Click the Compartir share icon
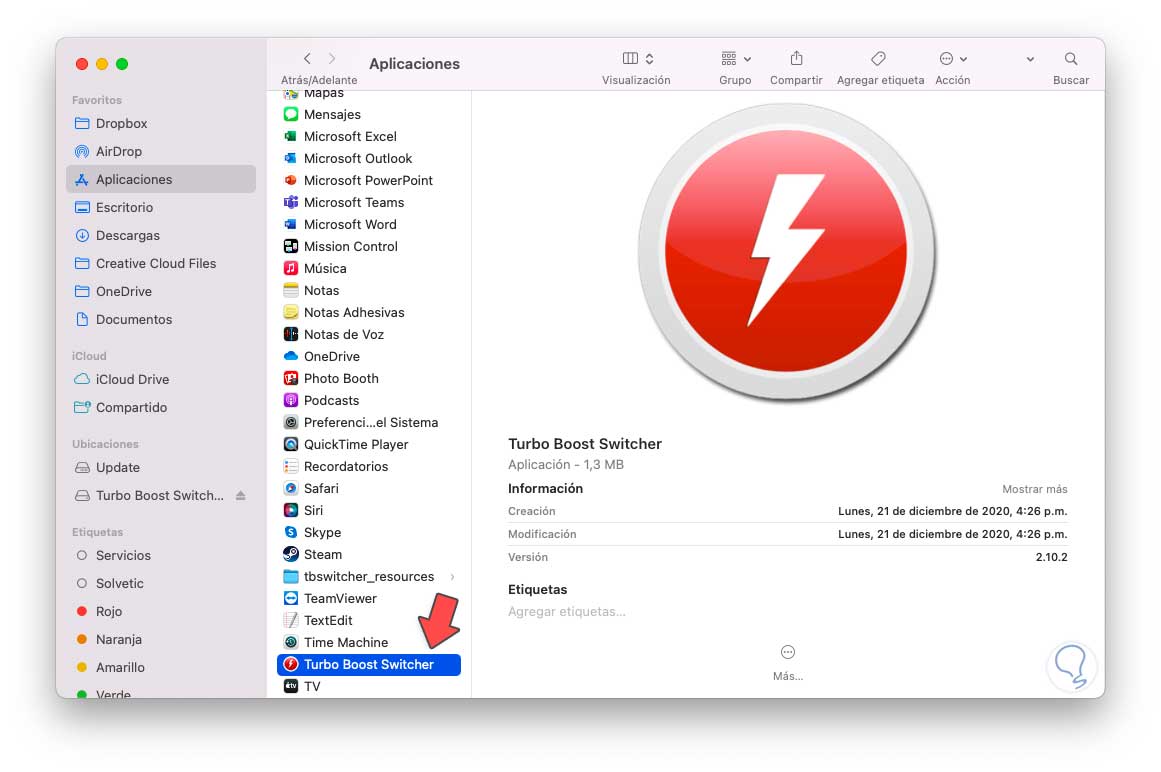1161x772 pixels. point(796,58)
